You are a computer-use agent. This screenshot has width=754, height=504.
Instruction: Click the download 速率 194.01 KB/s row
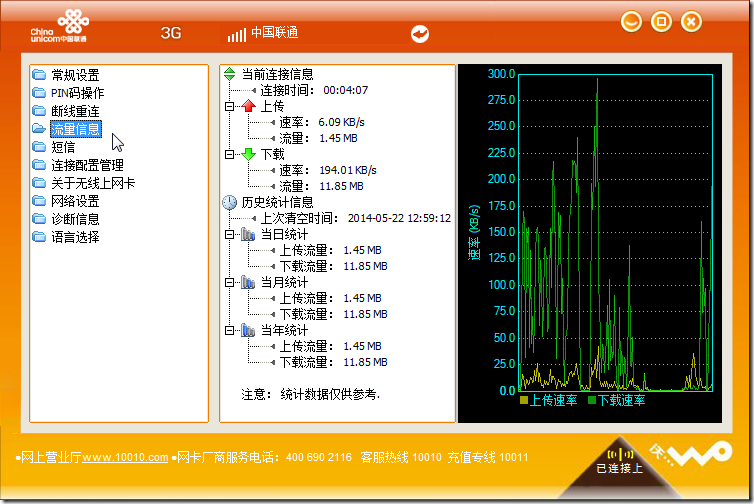point(328,170)
